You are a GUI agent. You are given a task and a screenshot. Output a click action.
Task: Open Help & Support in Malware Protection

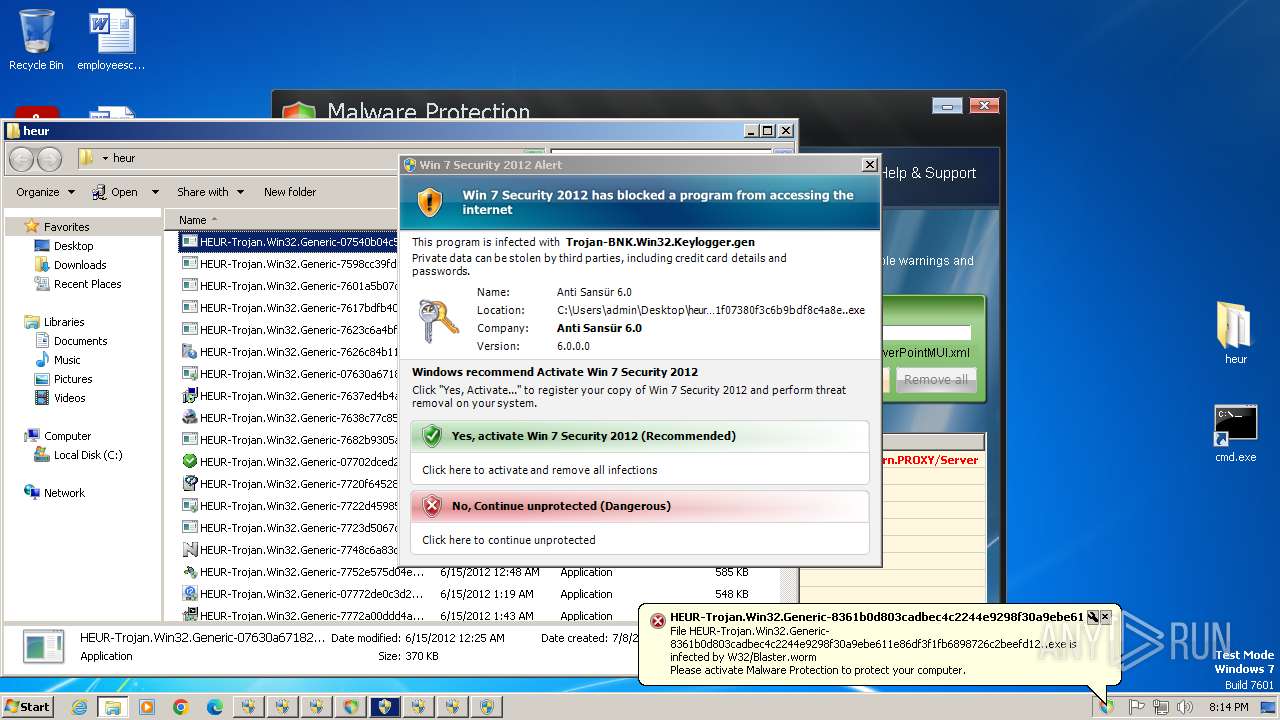pos(927,173)
